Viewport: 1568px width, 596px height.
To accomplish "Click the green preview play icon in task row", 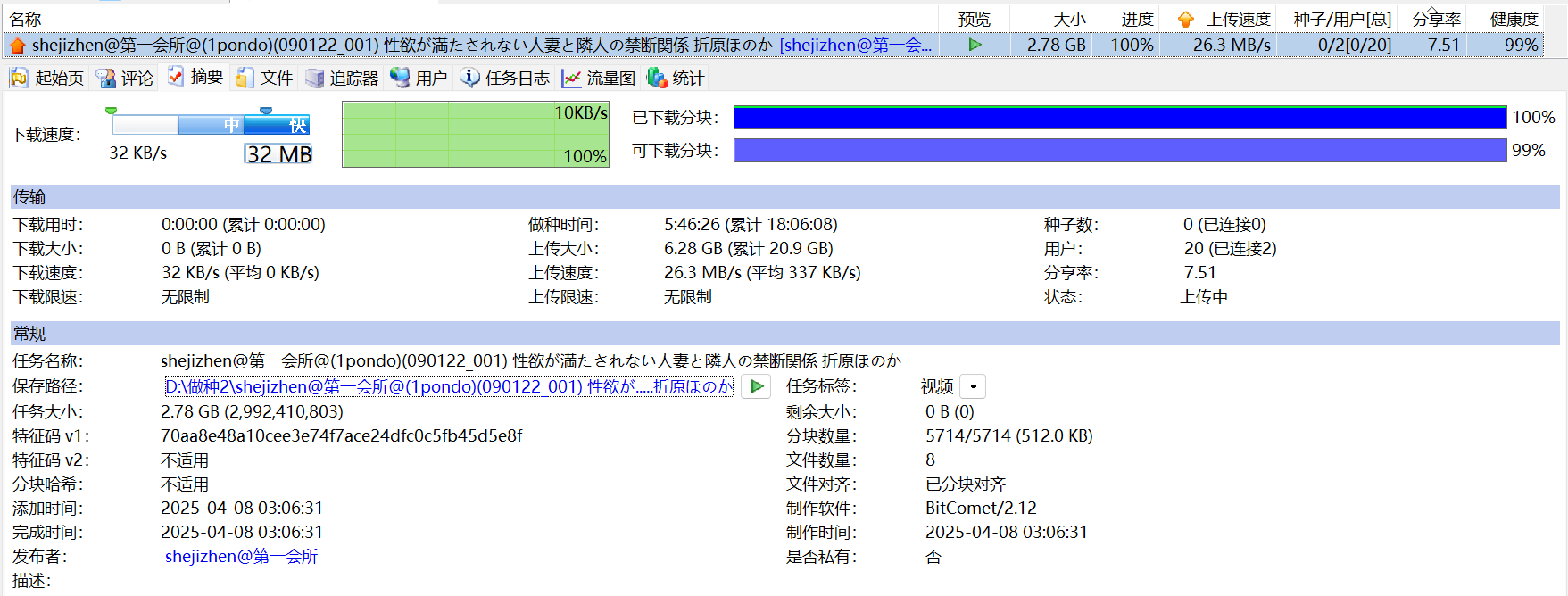I will [x=975, y=45].
